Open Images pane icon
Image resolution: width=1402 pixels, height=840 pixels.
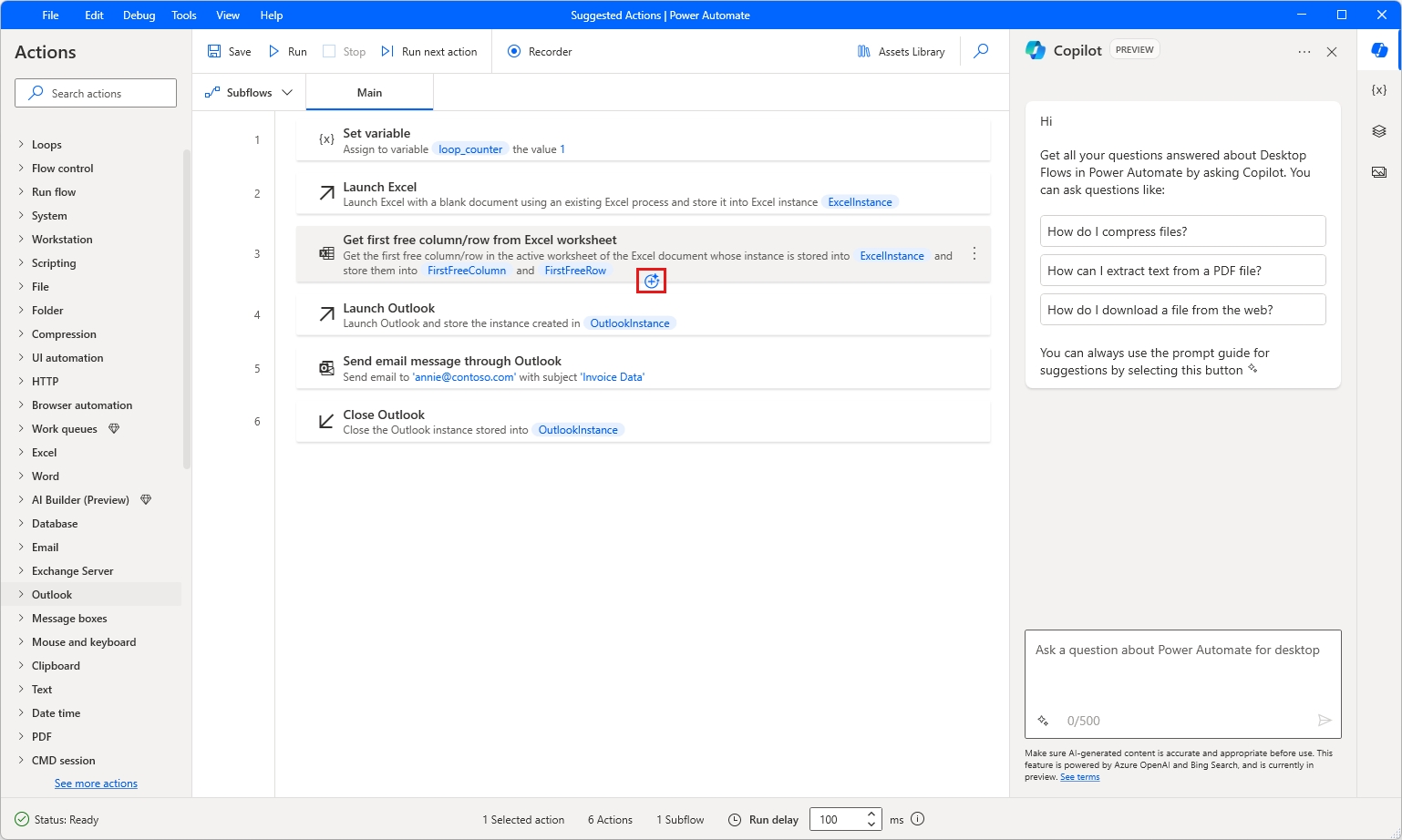(1379, 172)
